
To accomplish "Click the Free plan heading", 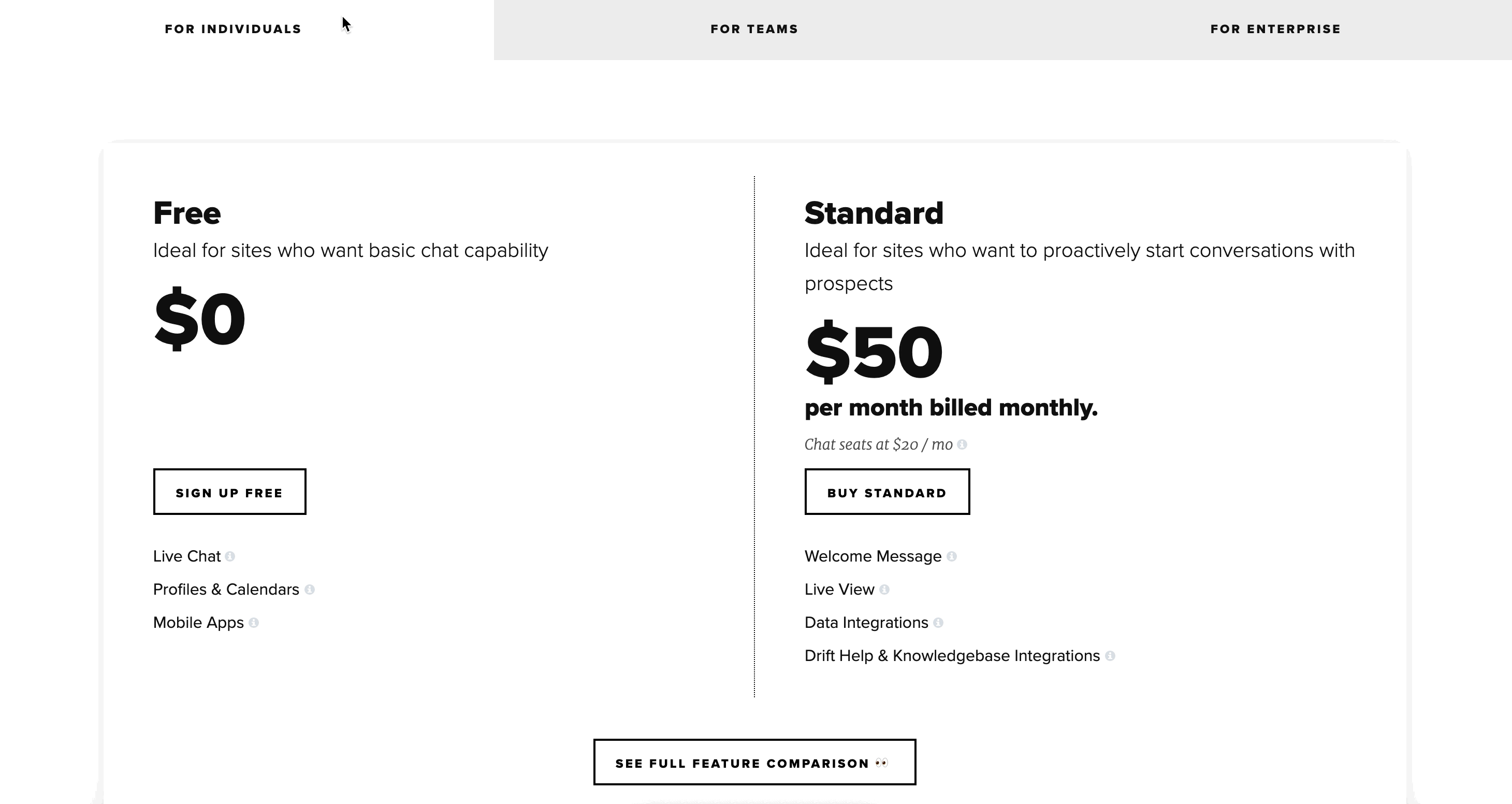I will click(187, 212).
